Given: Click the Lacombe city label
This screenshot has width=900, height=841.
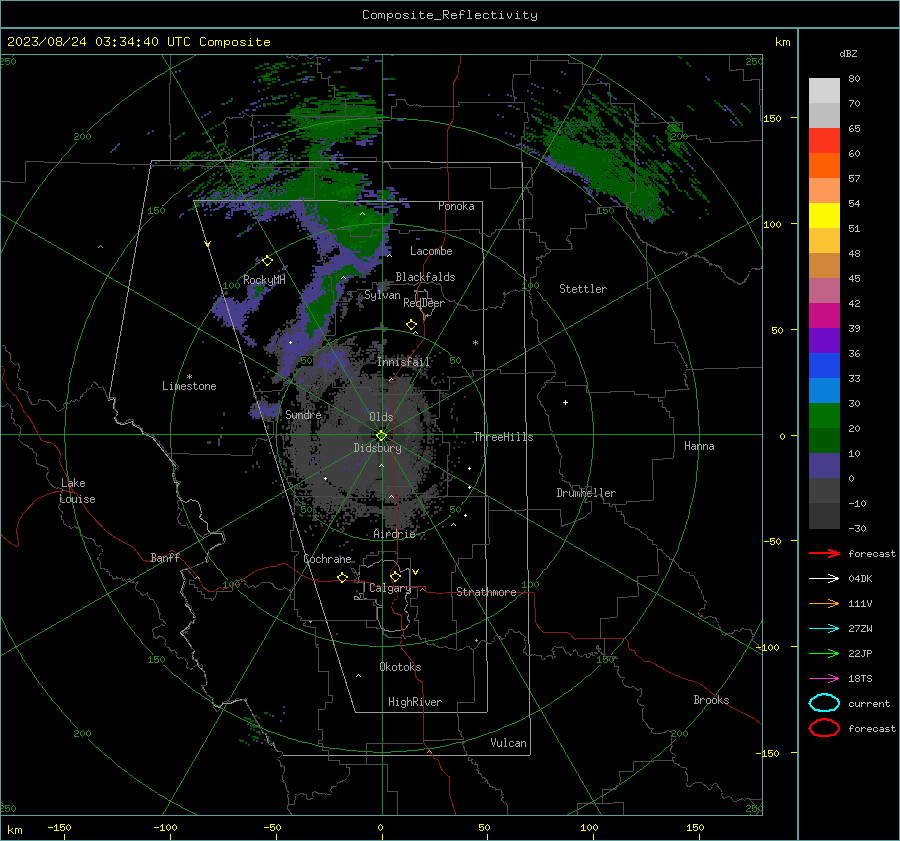Looking at the screenshot, I should click(431, 251).
